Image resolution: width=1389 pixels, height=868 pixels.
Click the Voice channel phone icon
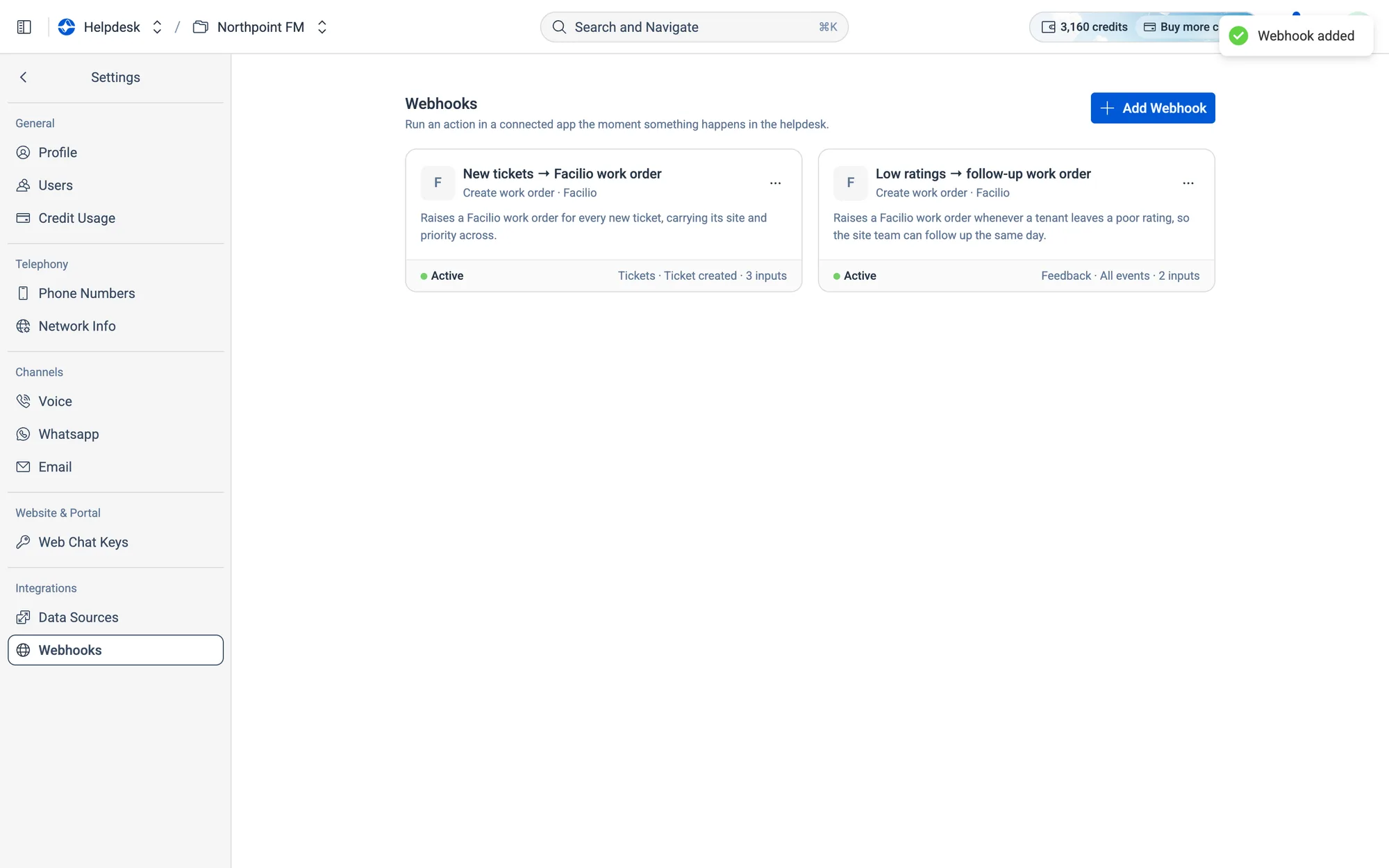tap(24, 401)
